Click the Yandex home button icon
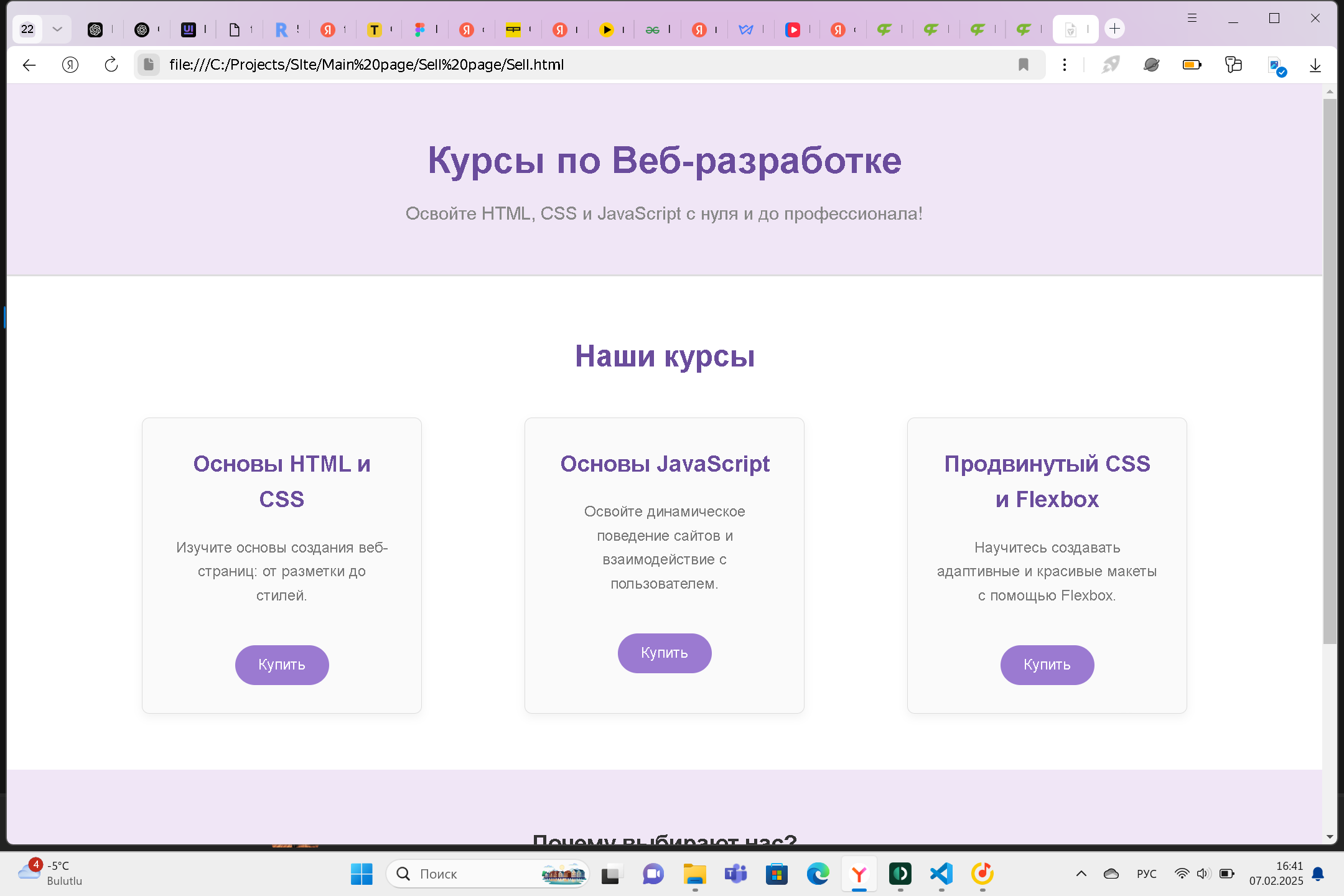Image resolution: width=1344 pixels, height=896 pixels. pos(70,65)
